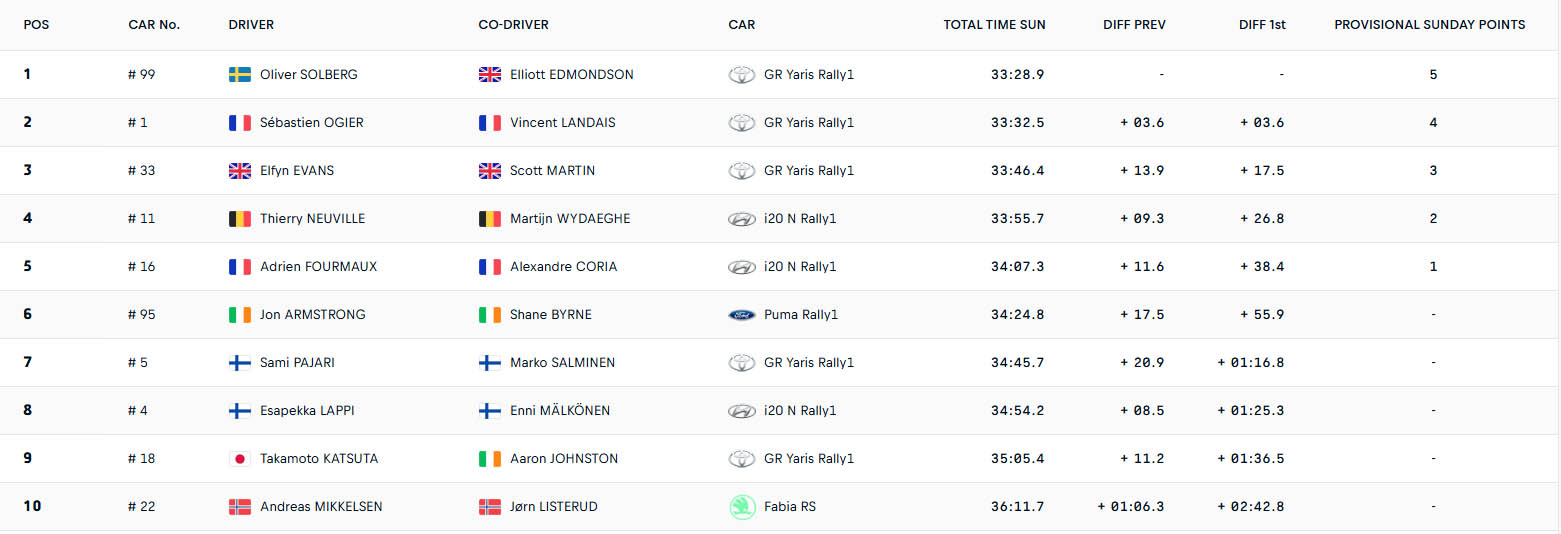Select driver Esapekka Lappi
Screen dimensions: 1561x534
(307, 411)
